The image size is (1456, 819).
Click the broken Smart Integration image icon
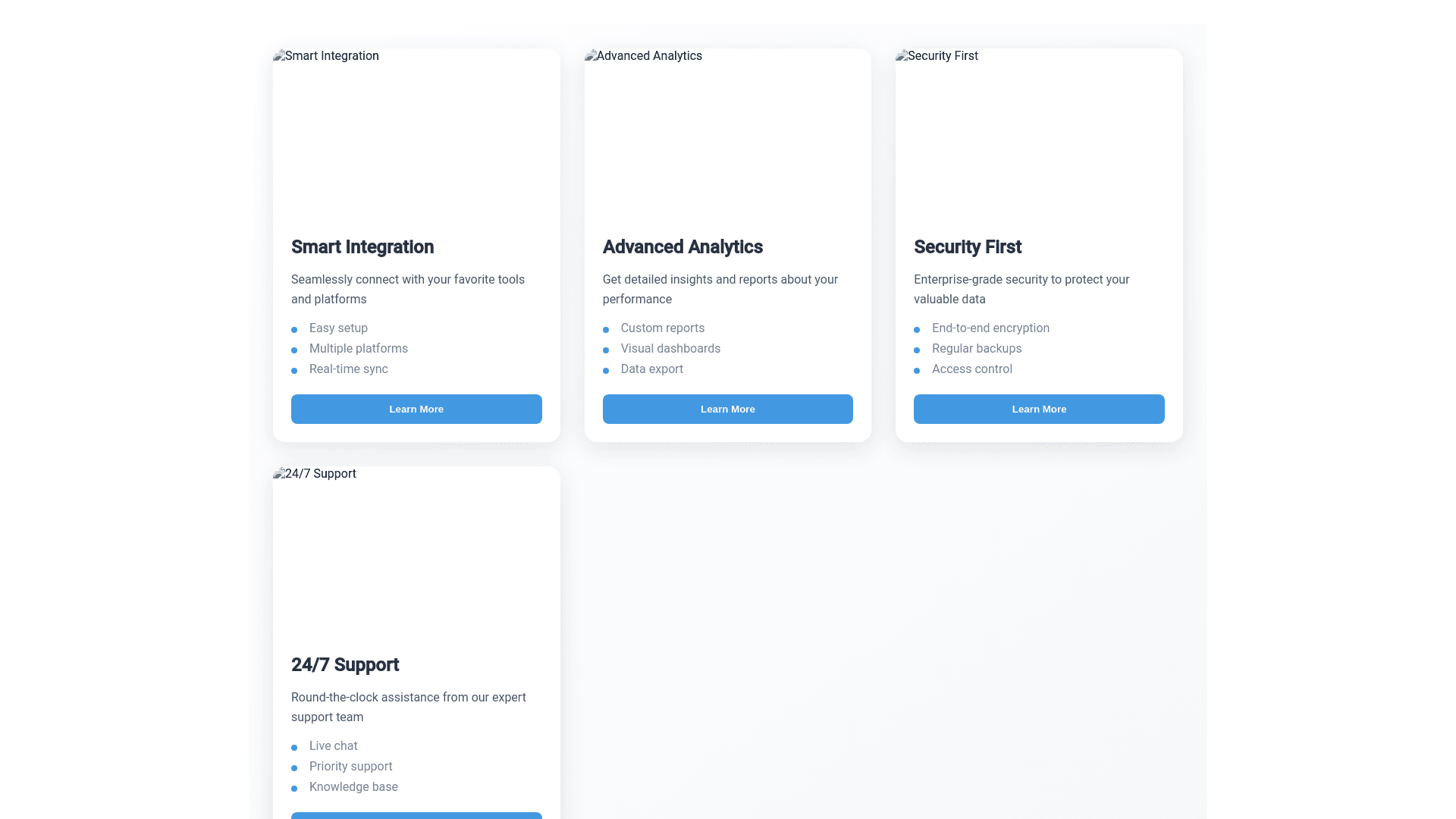click(x=279, y=55)
